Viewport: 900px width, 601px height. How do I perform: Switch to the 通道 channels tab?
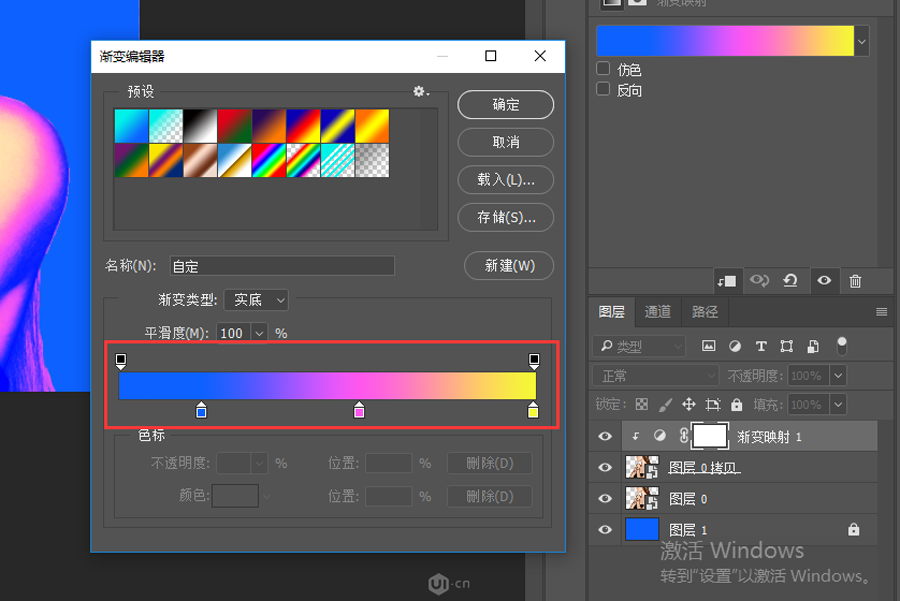657,312
